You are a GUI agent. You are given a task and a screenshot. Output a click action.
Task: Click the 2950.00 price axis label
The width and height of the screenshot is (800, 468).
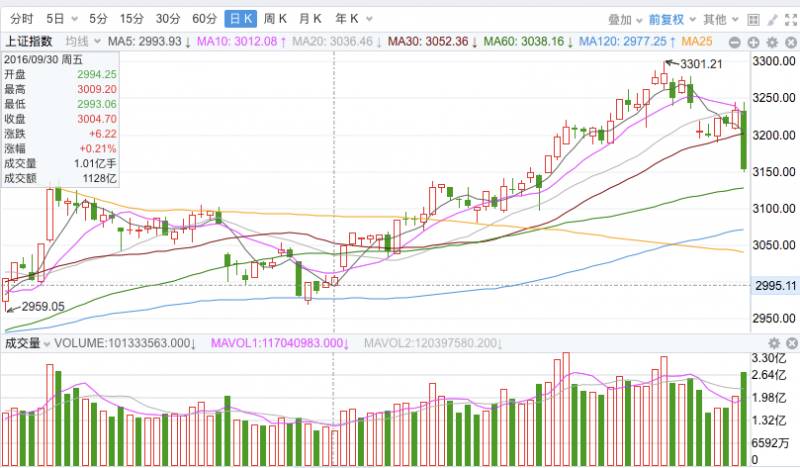coord(774,318)
